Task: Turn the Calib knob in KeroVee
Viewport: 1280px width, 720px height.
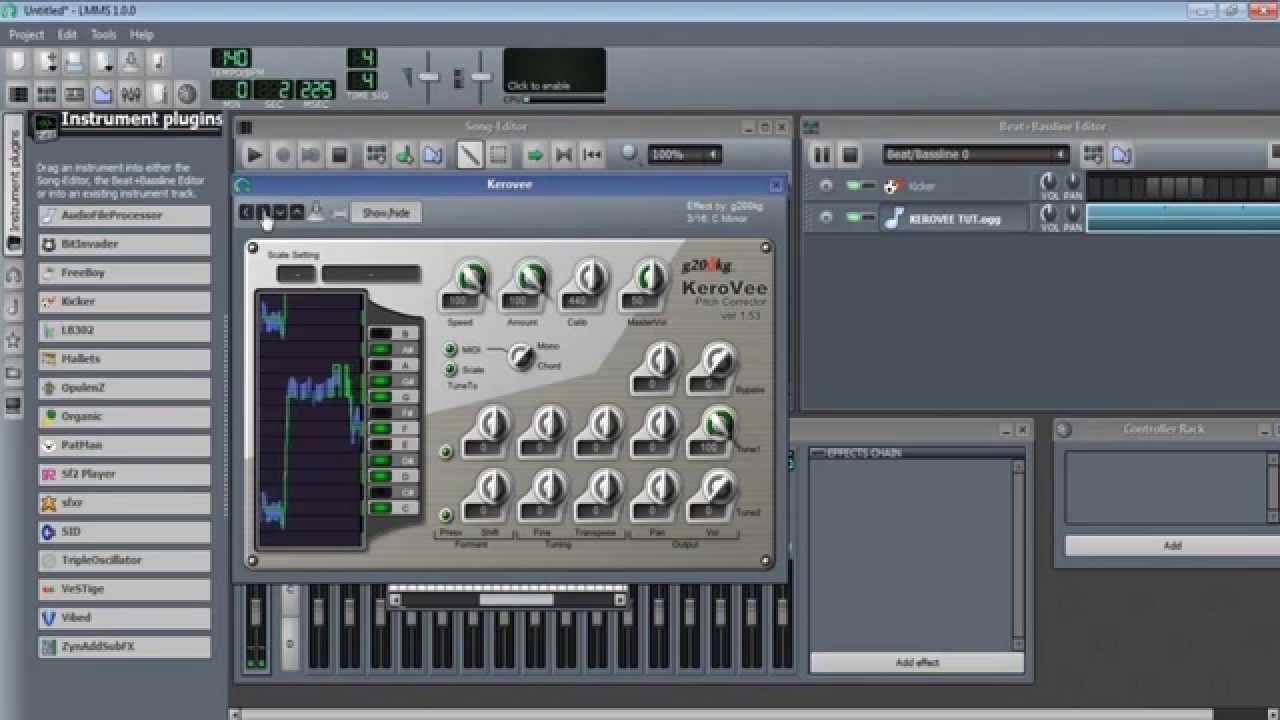Action: pos(590,279)
